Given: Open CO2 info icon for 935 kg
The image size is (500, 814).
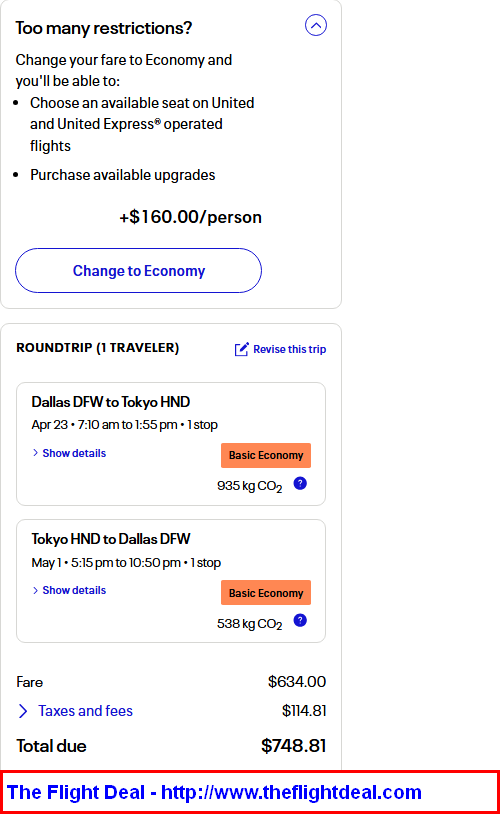Looking at the screenshot, I should pyautogui.click(x=300, y=483).
